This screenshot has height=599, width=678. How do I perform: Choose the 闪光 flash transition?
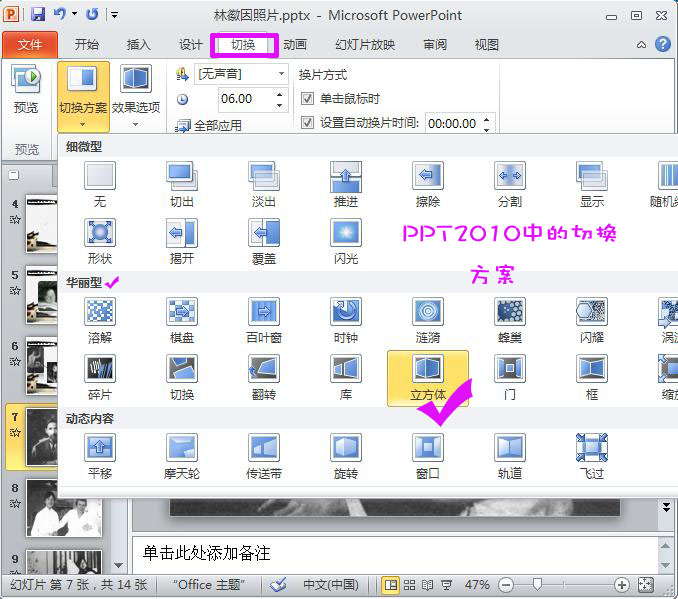coord(345,242)
